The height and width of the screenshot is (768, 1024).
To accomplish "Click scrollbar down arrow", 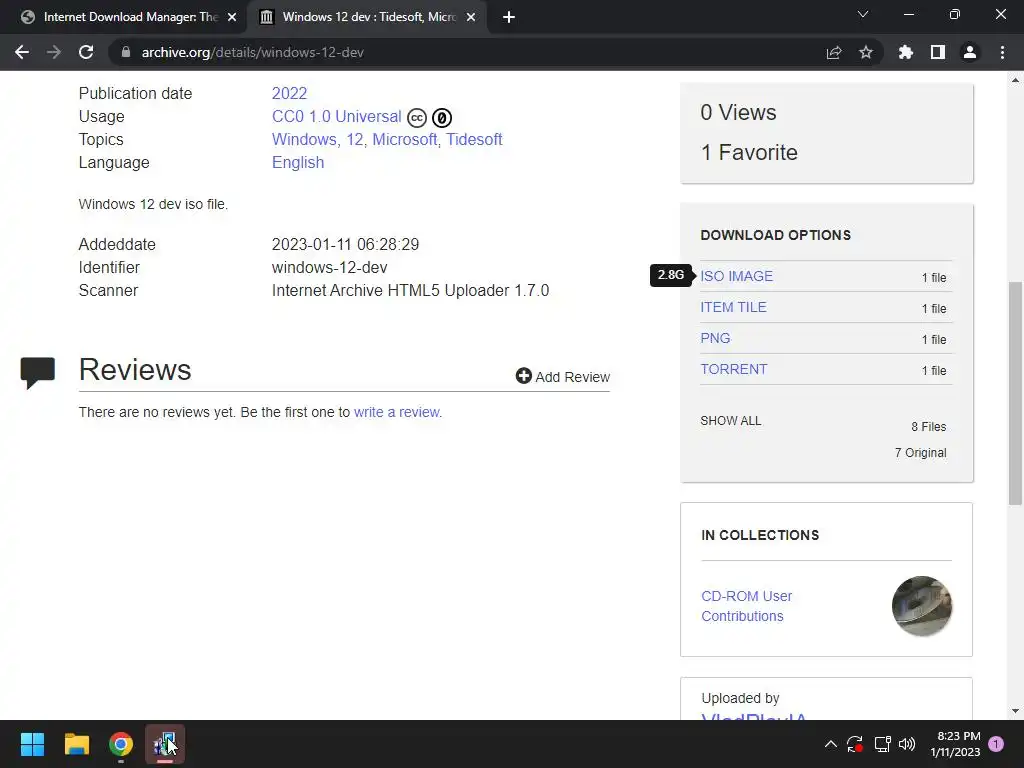I will [1015, 711].
